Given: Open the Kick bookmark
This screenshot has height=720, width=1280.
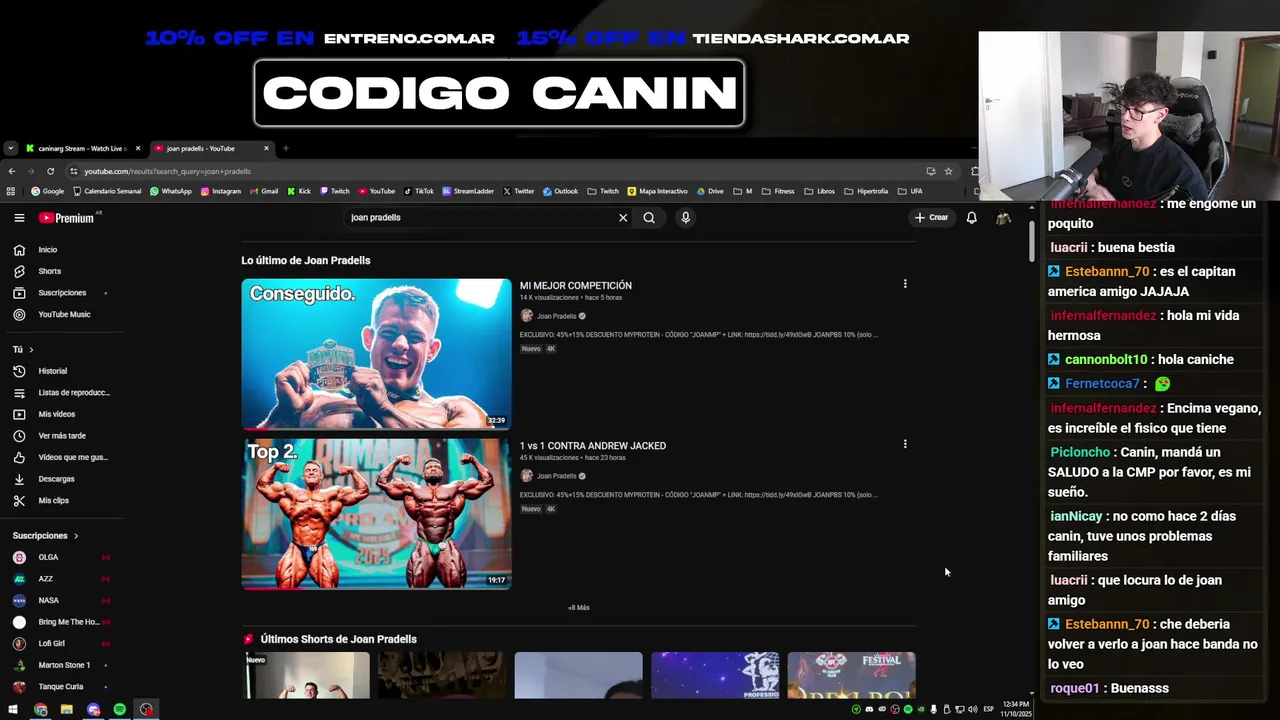Looking at the screenshot, I should pyautogui.click(x=299, y=191).
